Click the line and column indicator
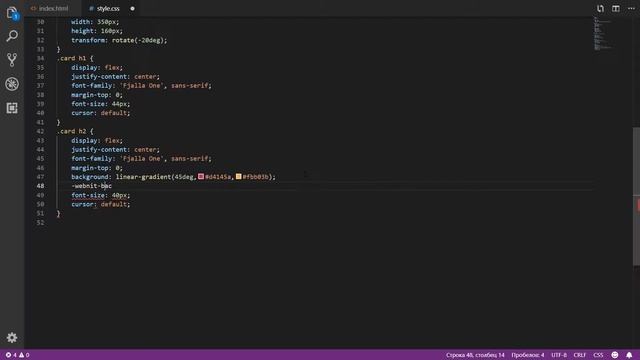The image size is (640, 360). tap(475, 355)
